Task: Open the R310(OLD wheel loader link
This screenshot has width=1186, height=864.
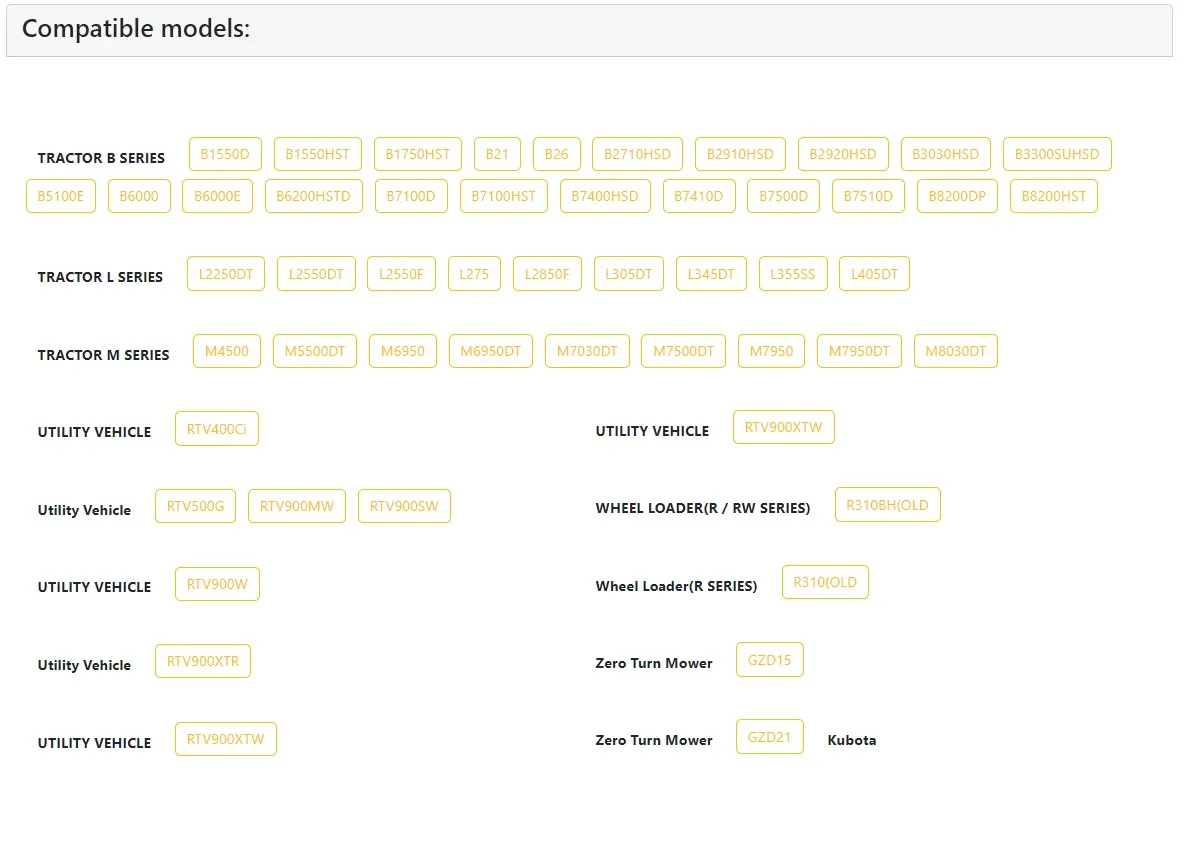Action: click(825, 582)
